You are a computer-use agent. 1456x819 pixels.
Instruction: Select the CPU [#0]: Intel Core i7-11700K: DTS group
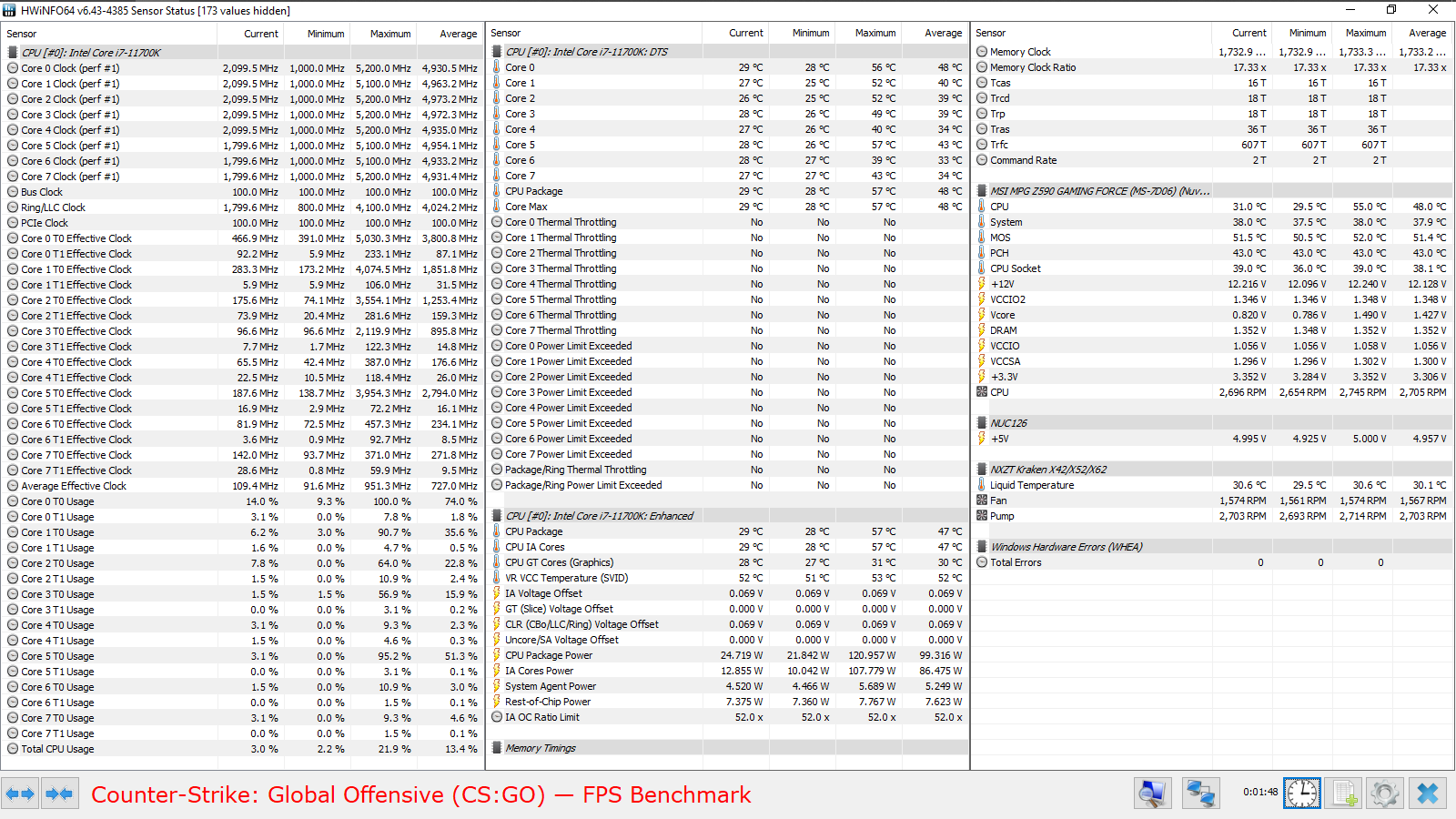coord(728,52)
